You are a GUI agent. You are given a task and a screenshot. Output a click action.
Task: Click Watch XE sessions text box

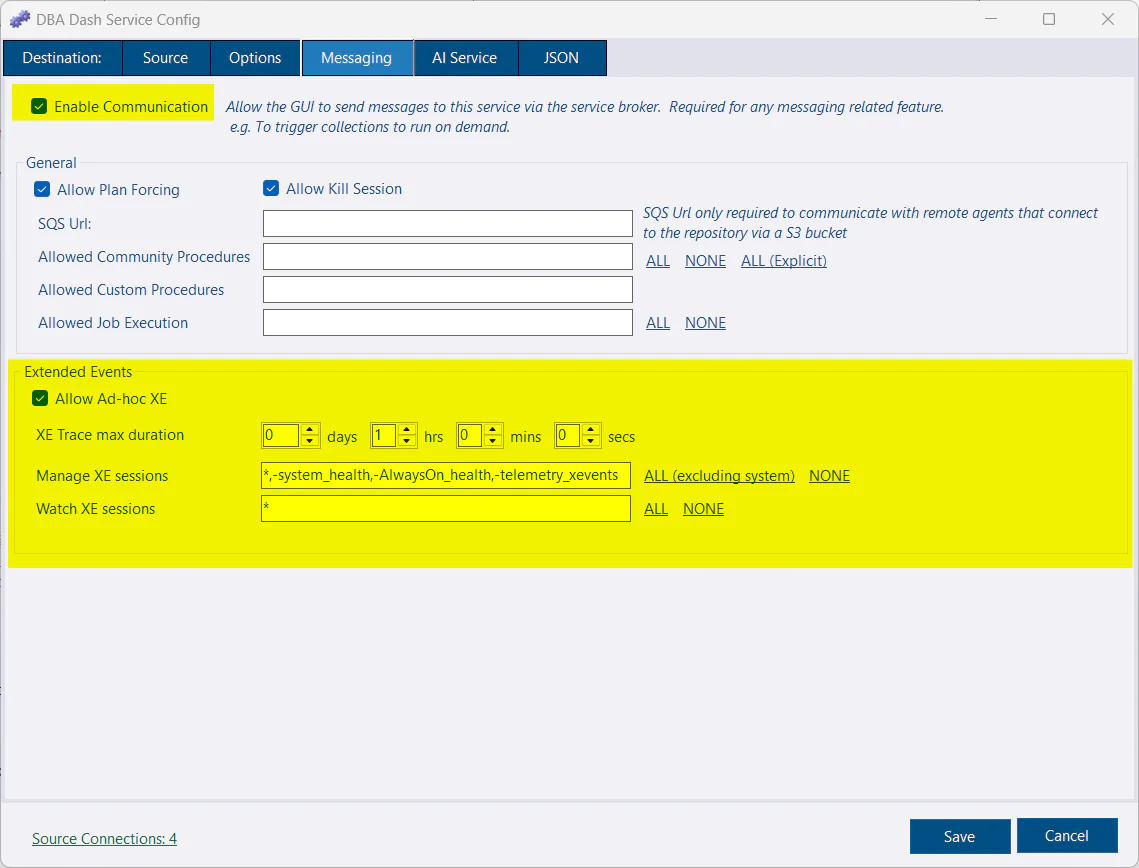[x=446, y=508]
